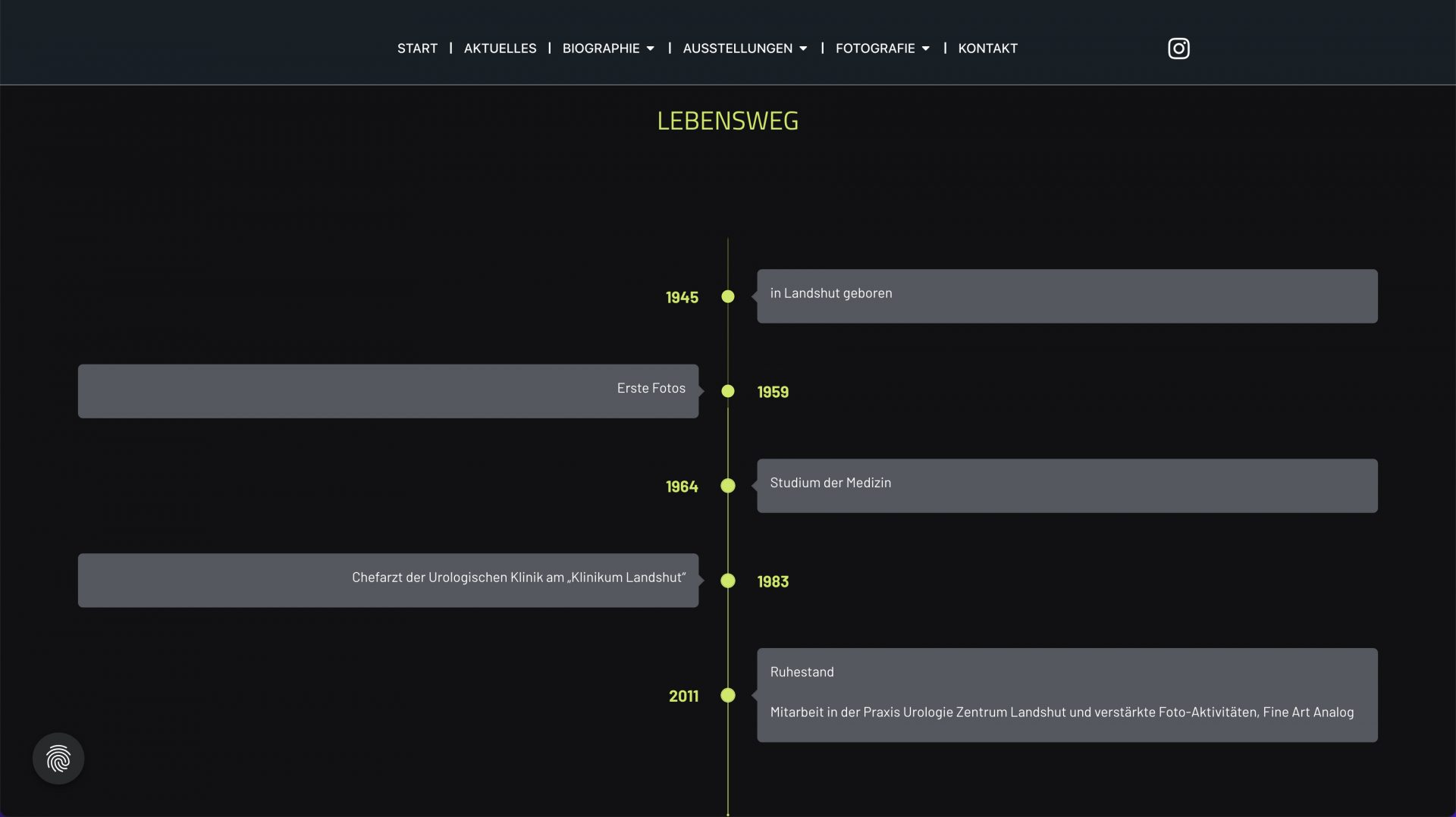Expand the Fotografie dropdown arrow
The width and height of the screenshot is (1456, 817).
925,49
